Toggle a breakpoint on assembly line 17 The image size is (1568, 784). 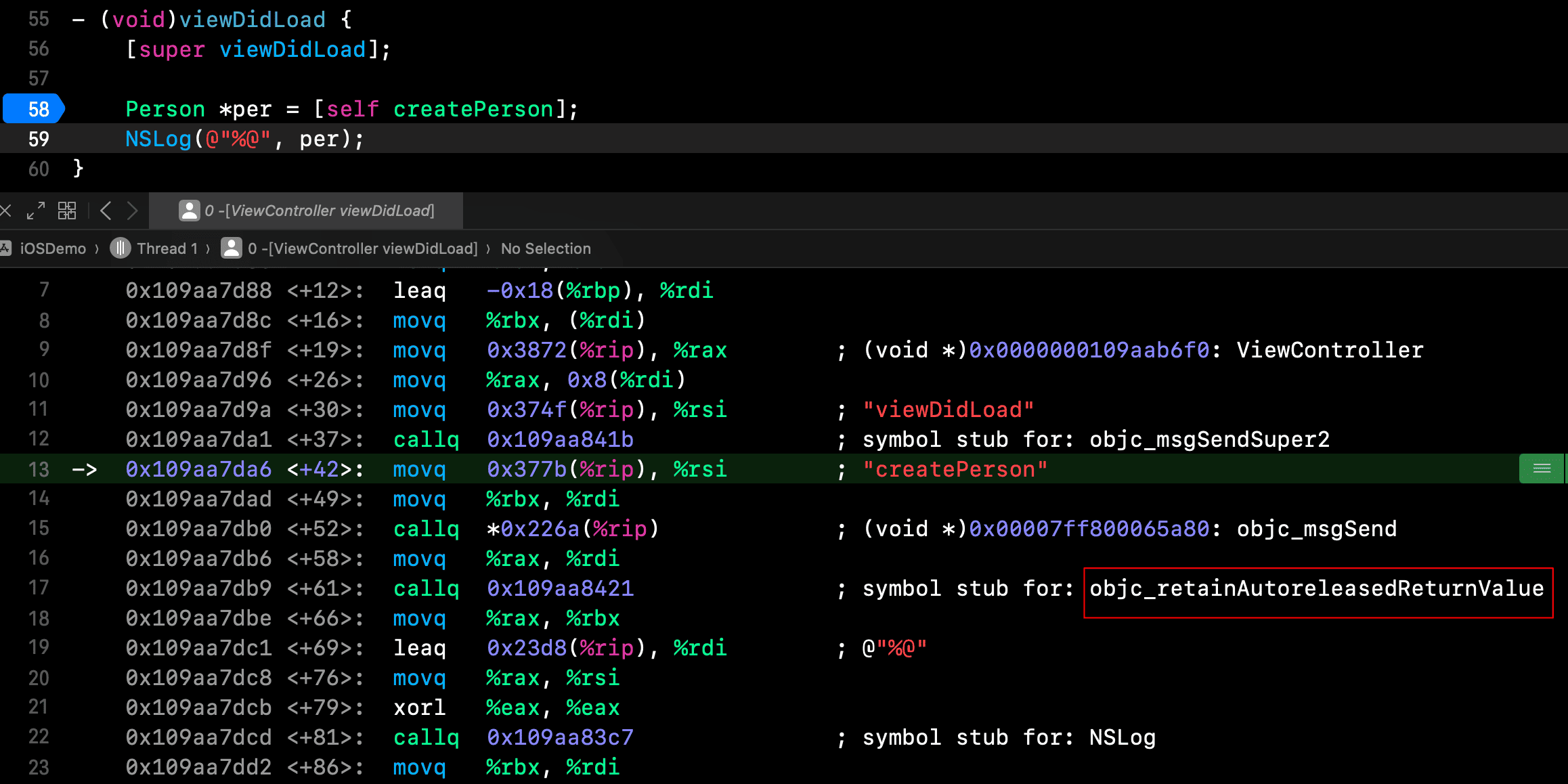(39, 588)
